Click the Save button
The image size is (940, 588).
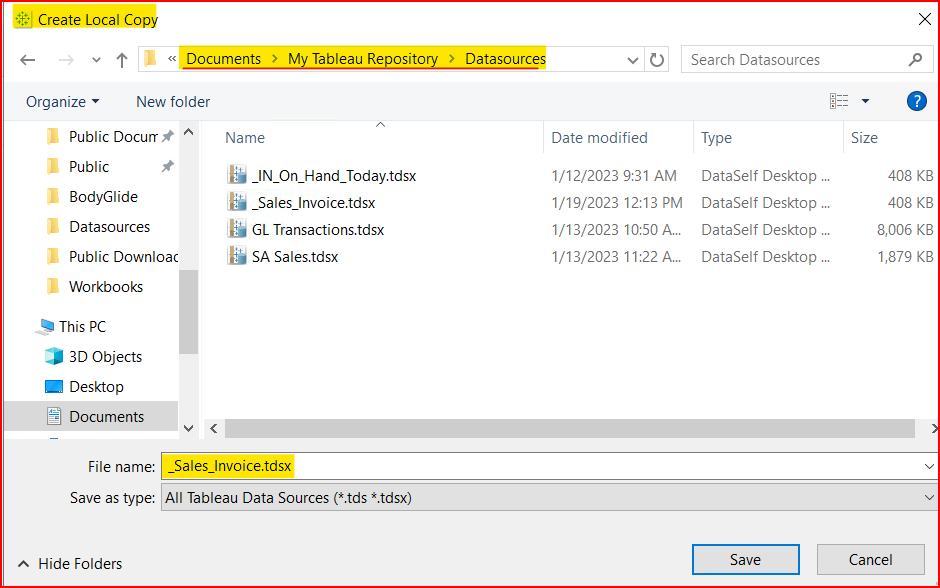[745, 560]
